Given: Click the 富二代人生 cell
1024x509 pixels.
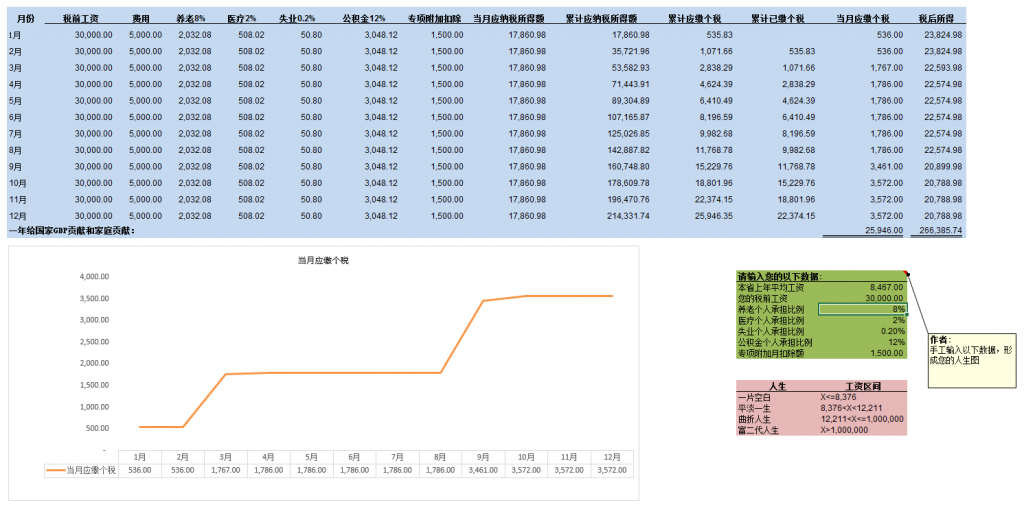Looking at the screenshot, I should (x=758, y=430).
